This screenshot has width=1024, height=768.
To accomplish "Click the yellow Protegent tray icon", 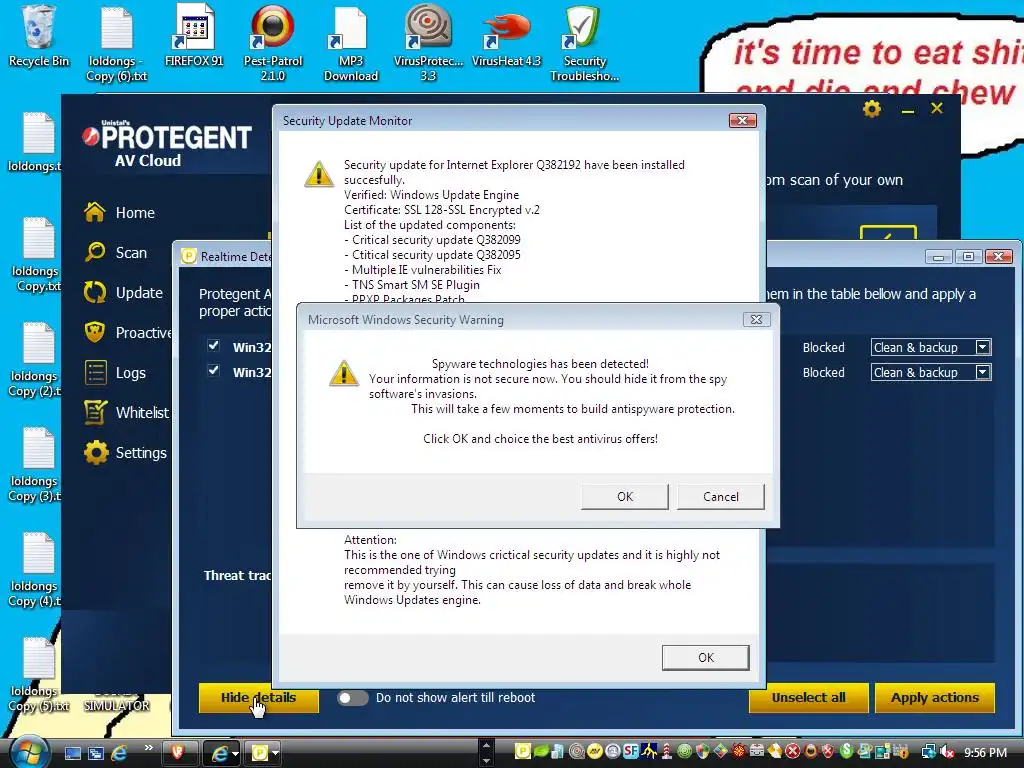I will pos(522,752).
